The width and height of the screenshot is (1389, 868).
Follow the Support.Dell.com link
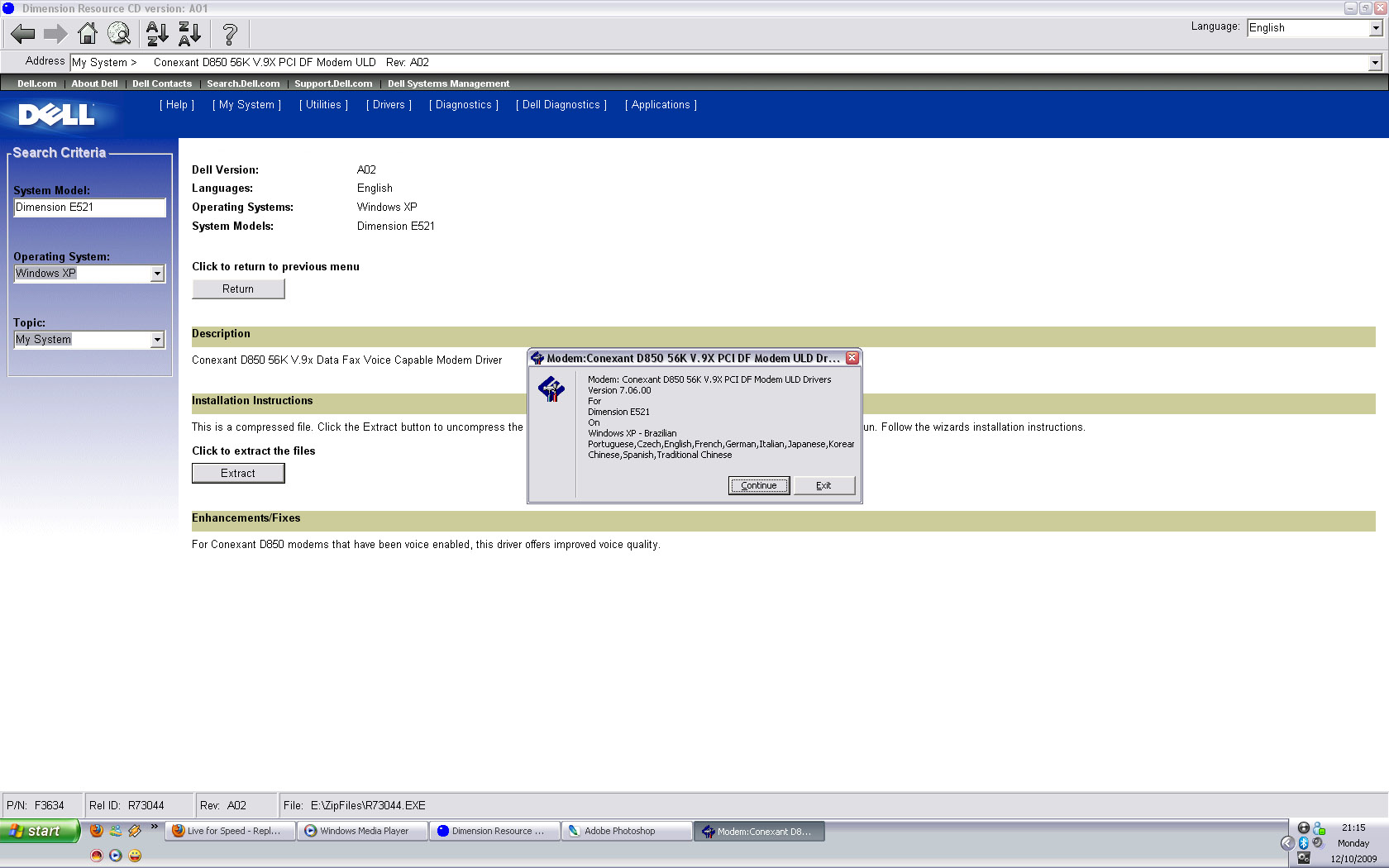pos(333,83)
